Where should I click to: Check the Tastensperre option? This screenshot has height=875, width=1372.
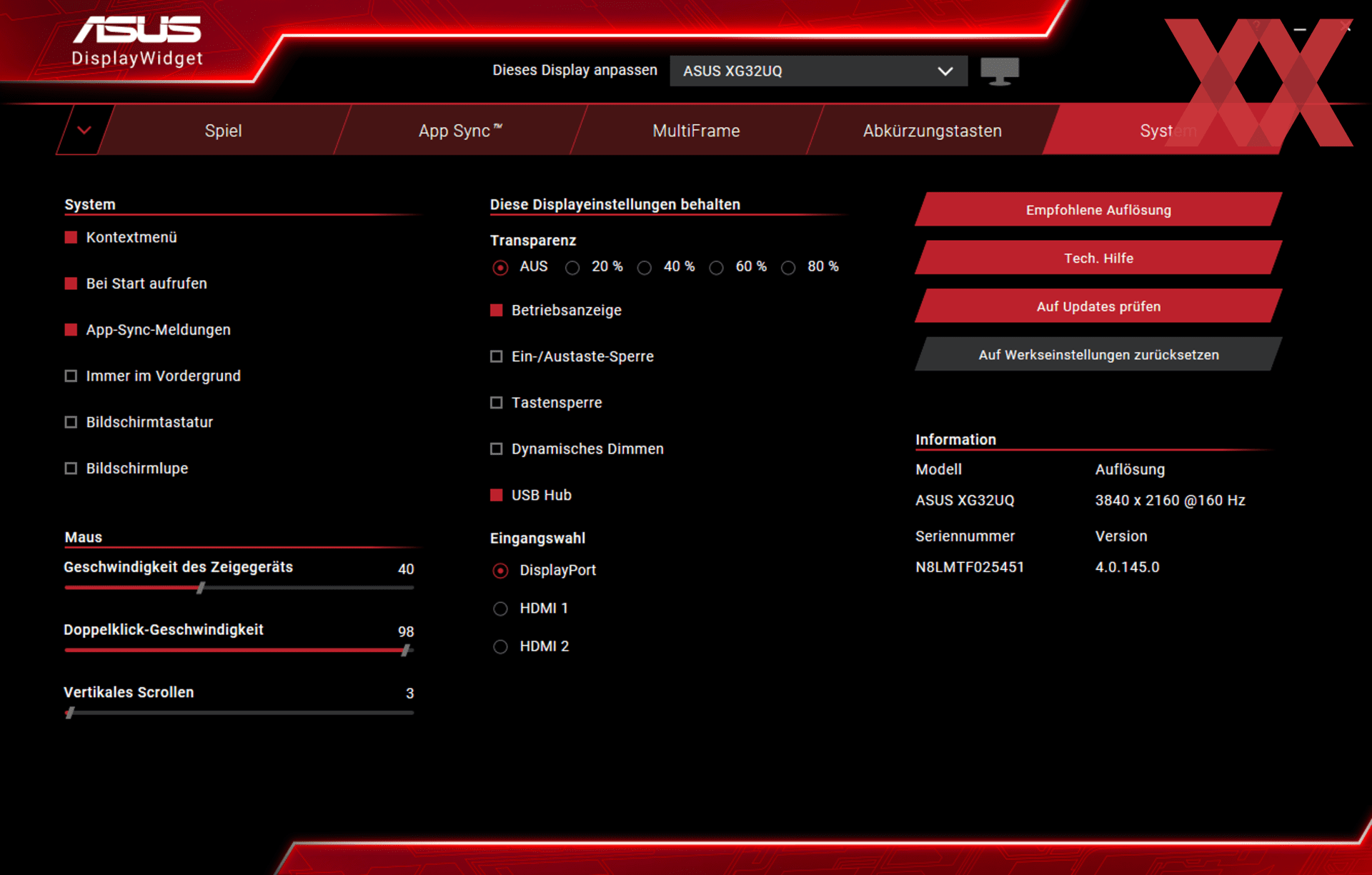pyautogui.click(x=496, y=403)
